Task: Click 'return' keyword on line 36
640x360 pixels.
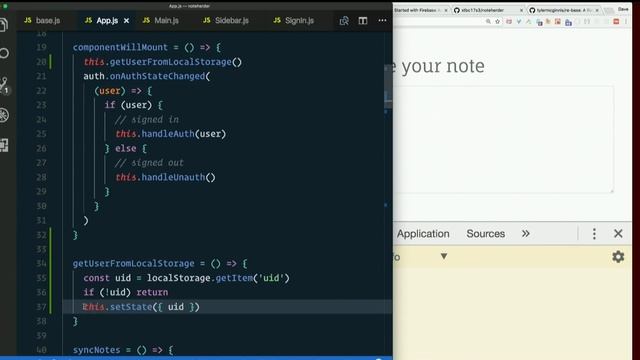Action: (152, 292)
